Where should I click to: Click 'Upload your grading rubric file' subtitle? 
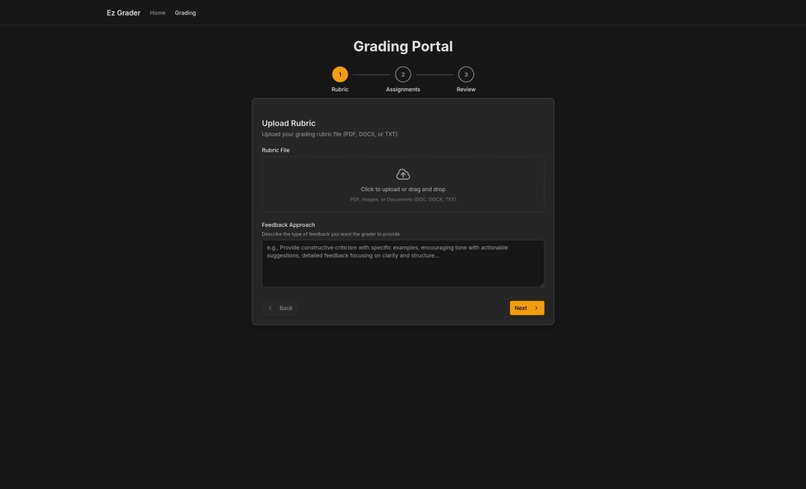329,134
